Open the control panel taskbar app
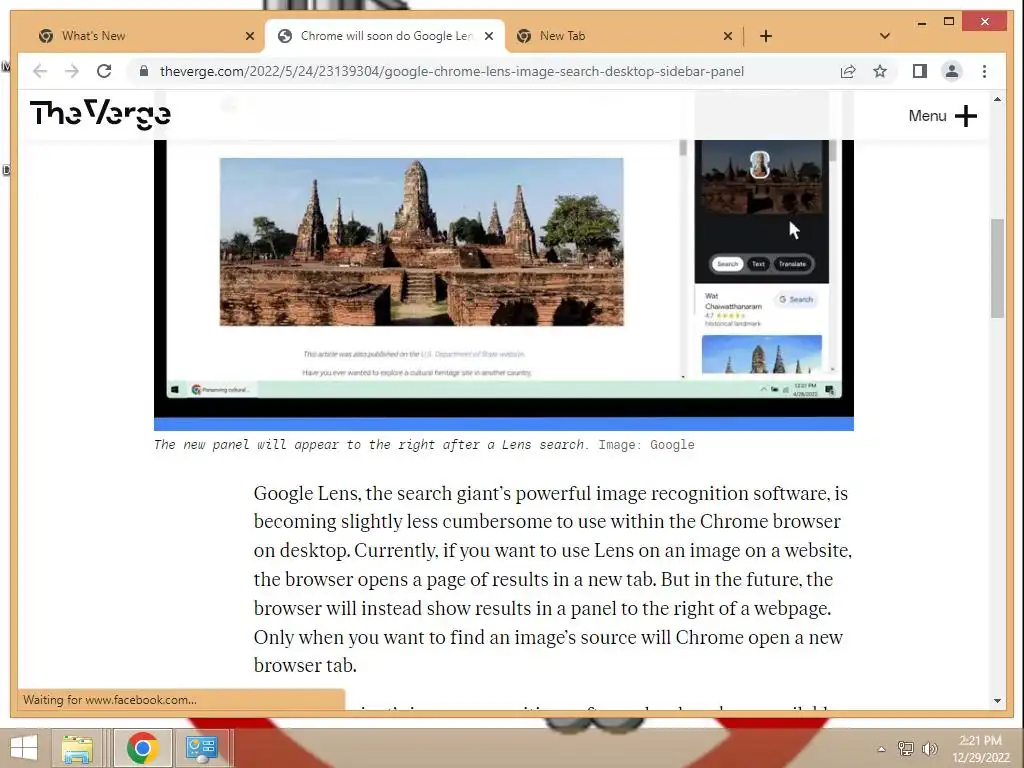The width and height of the screenshot is (1024, 768). (201, 748)
